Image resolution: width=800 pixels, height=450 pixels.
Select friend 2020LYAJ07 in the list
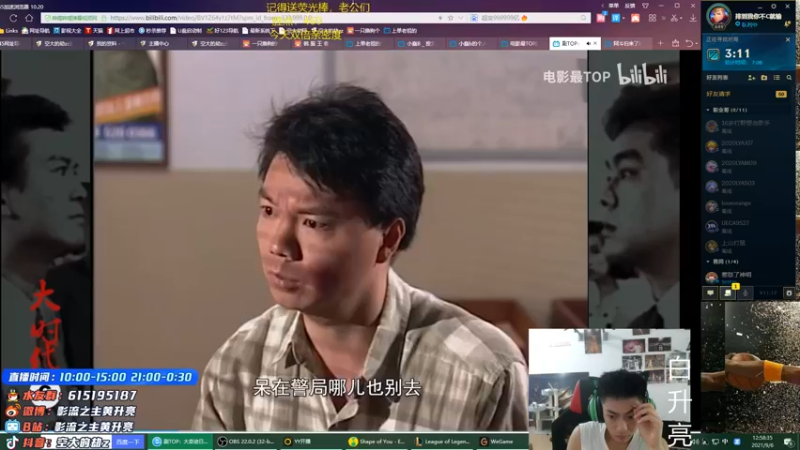748,146
